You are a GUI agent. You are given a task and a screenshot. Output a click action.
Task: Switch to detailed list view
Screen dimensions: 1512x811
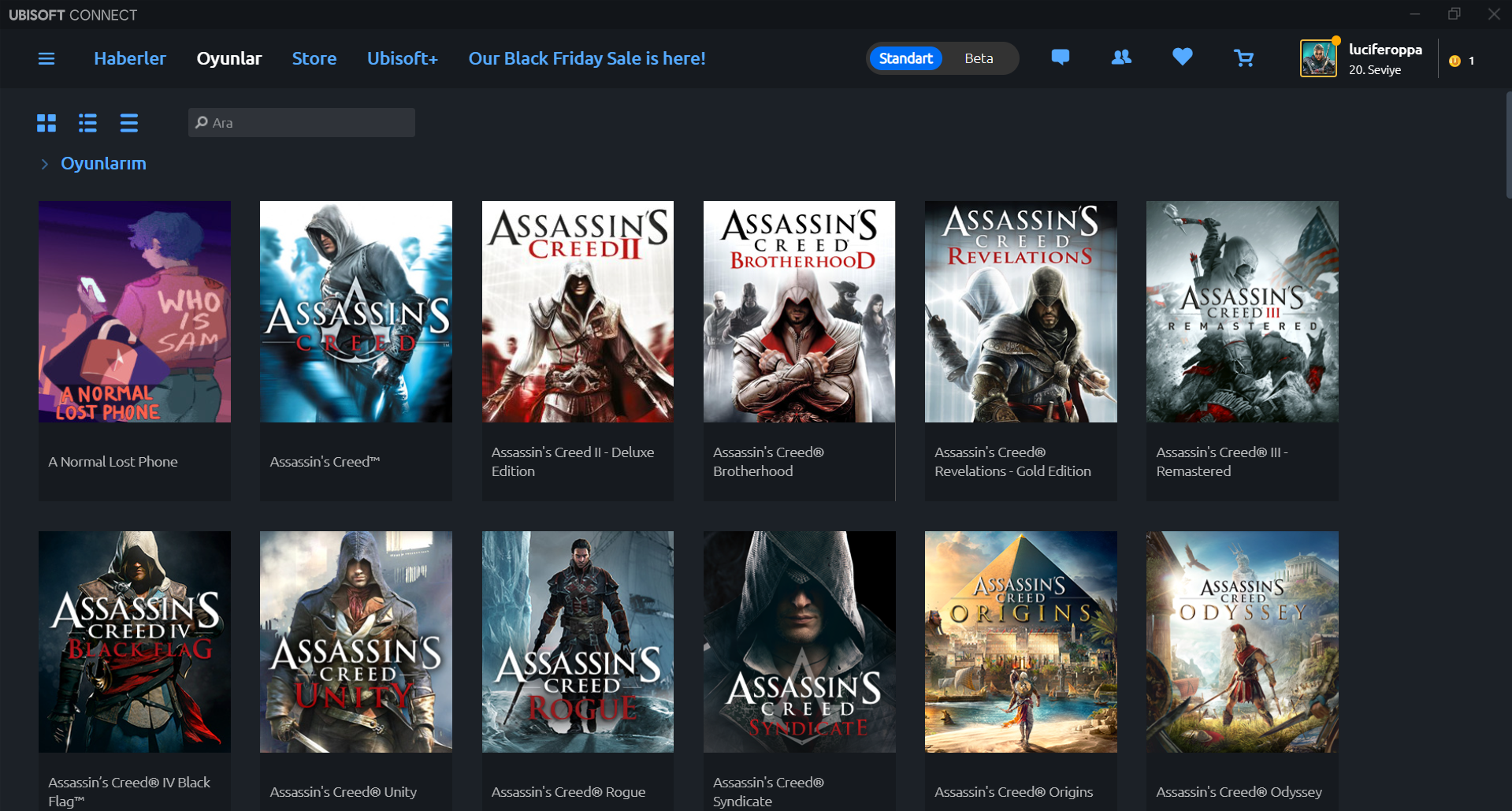pos(87,123)
